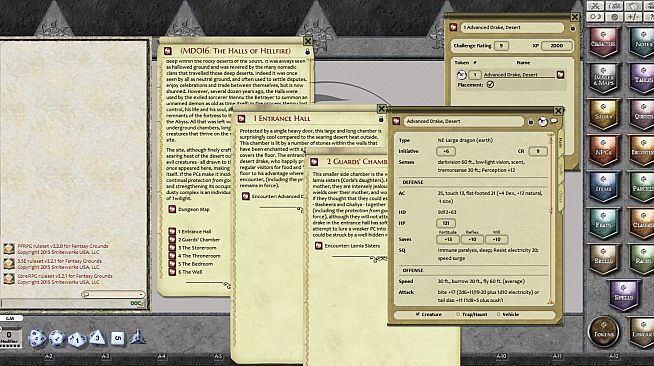Pick the d6 die showing 5
The width and height of the screenshot is (654, 366).
point(118,338)
